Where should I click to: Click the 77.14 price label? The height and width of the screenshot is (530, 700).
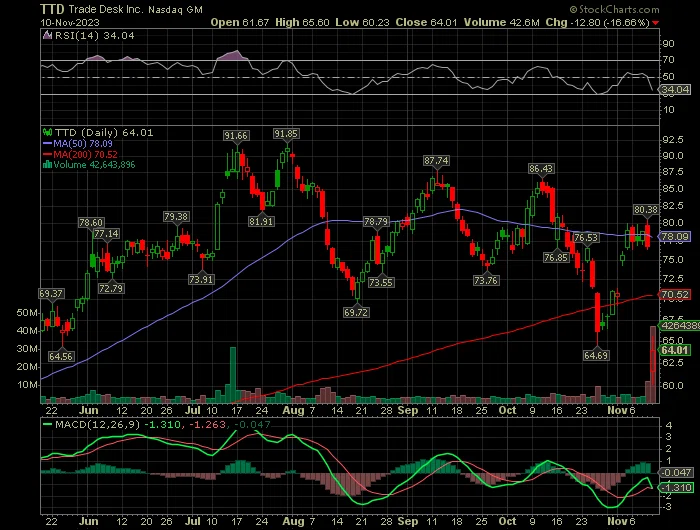point(106,234)
